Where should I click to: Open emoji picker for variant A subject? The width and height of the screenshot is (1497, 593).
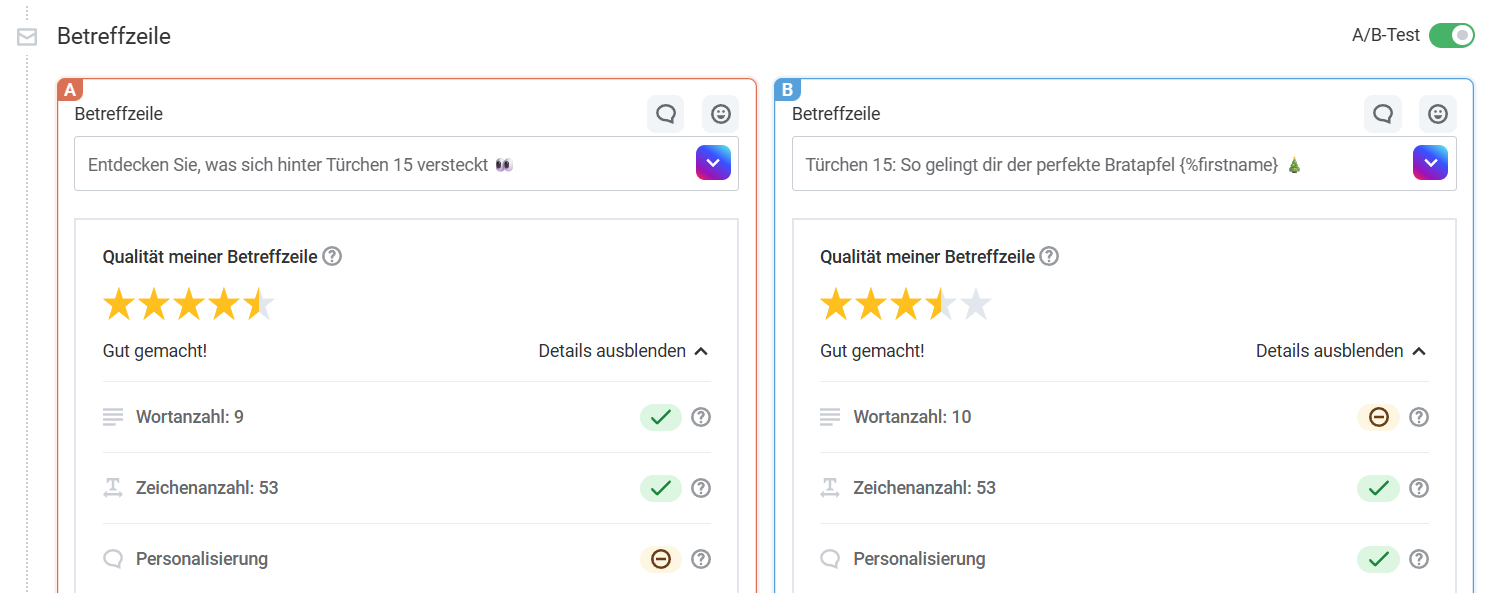[x=720, y=114]
